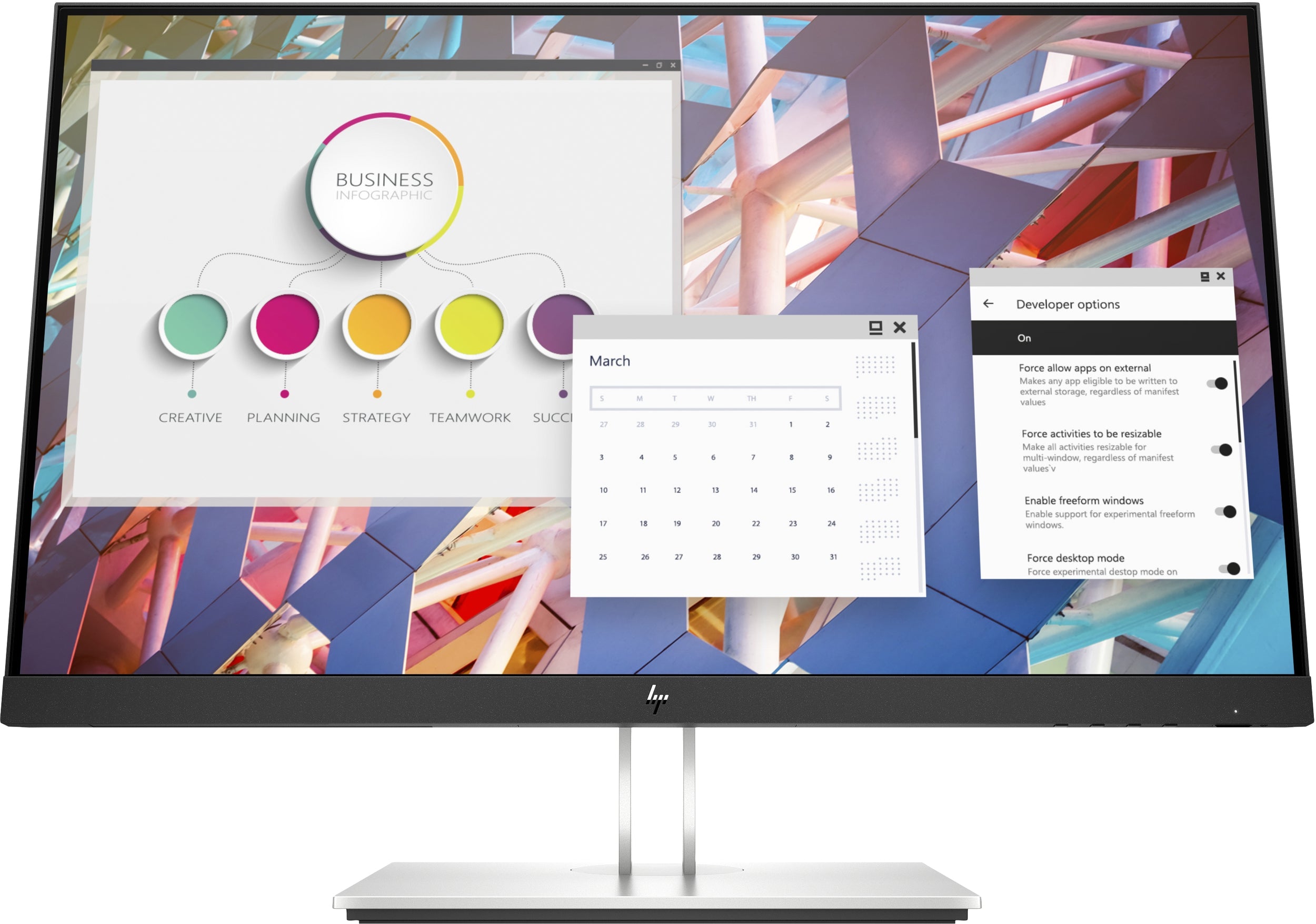Click Developer options restore/resize icon

point(1205,280)
